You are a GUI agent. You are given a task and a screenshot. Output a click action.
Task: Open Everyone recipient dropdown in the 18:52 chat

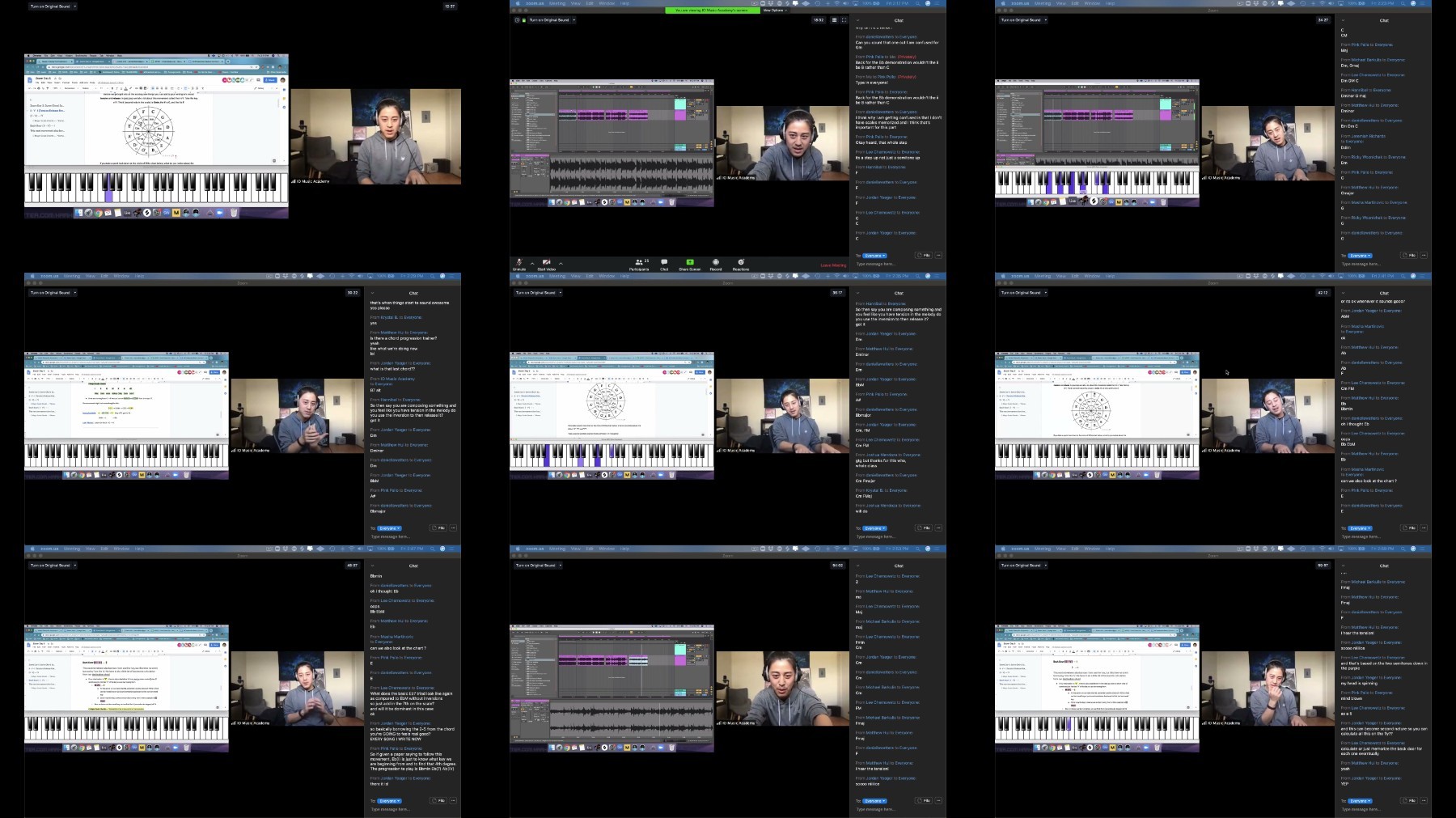874,256
